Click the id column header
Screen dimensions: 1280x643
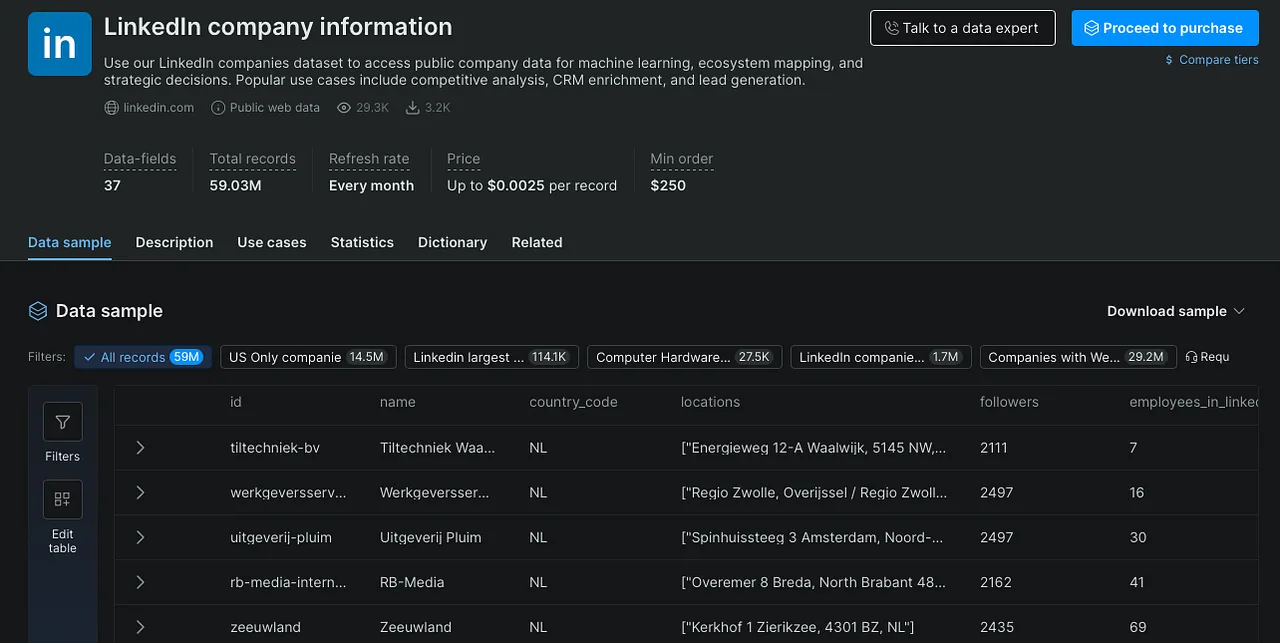[236, 402]
